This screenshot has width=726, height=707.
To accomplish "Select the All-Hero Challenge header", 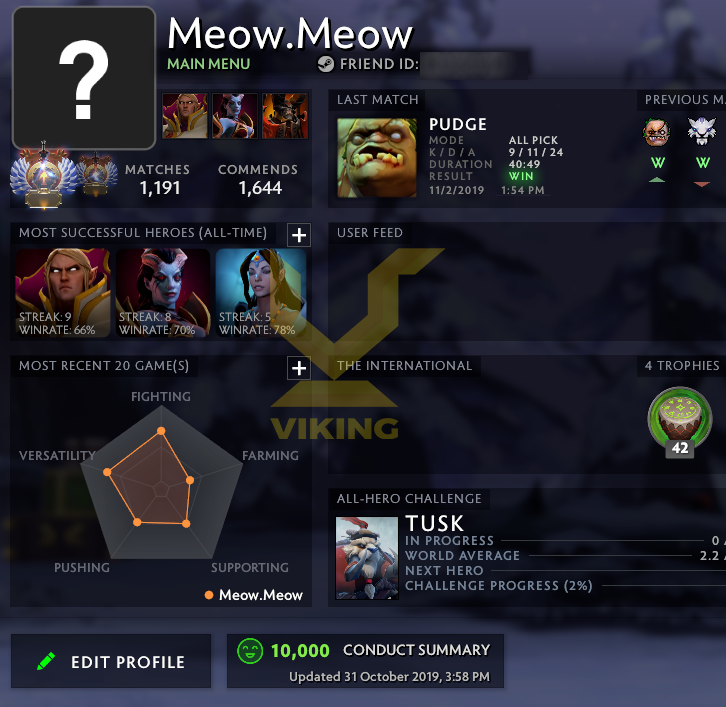I will (409, 499).
